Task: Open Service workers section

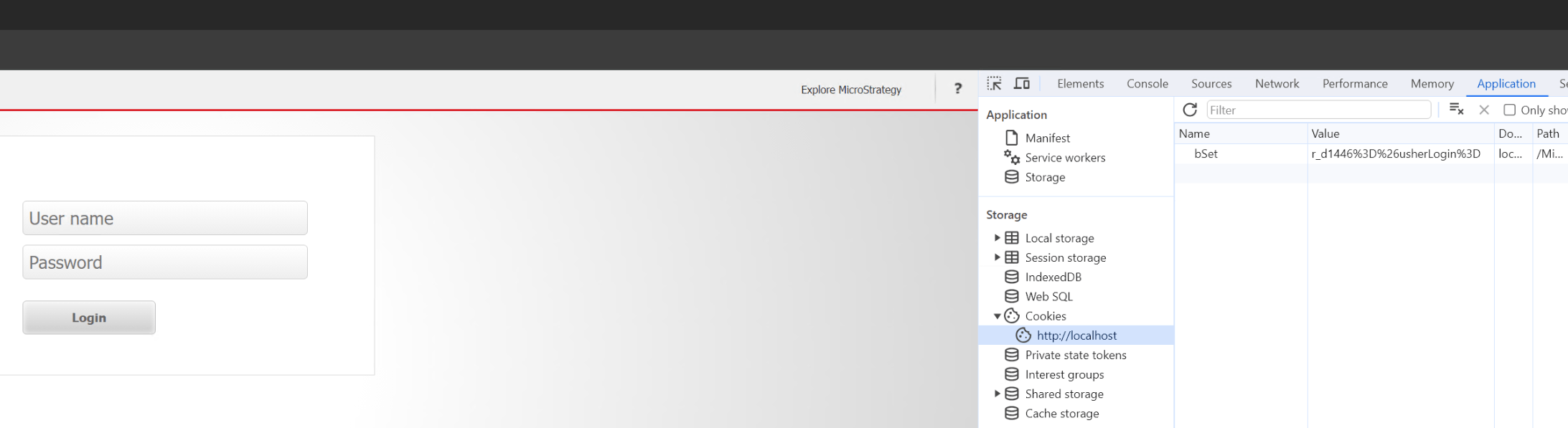Action: [x=1064, y=158]
